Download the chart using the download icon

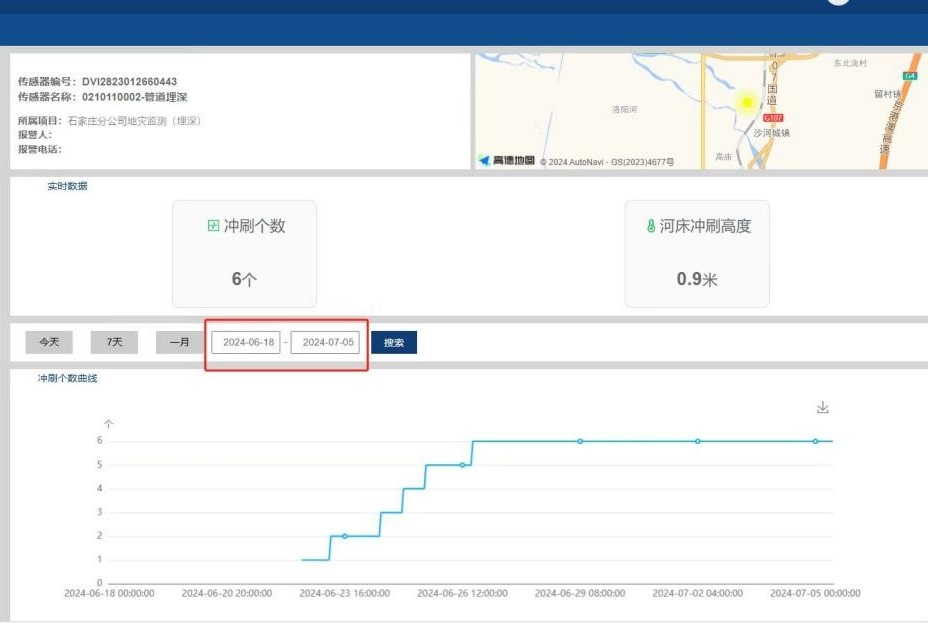click(x=823, y=407)
